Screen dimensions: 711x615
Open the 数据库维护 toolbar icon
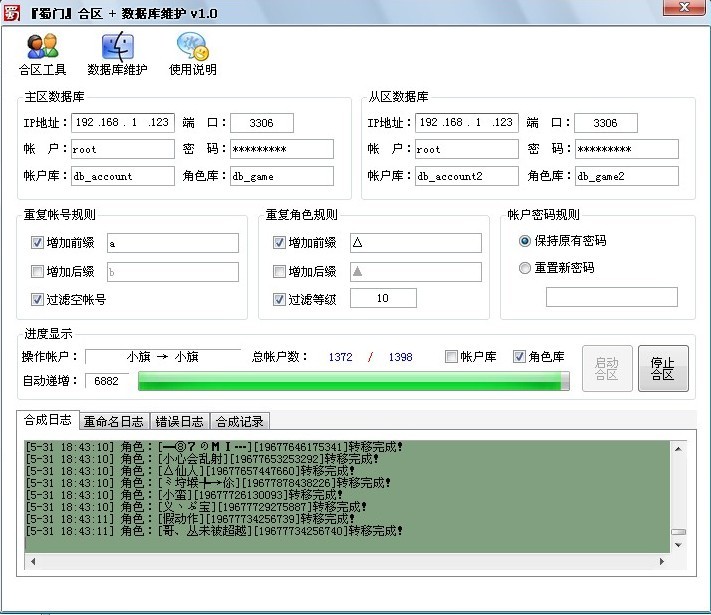tap(117, 54)
